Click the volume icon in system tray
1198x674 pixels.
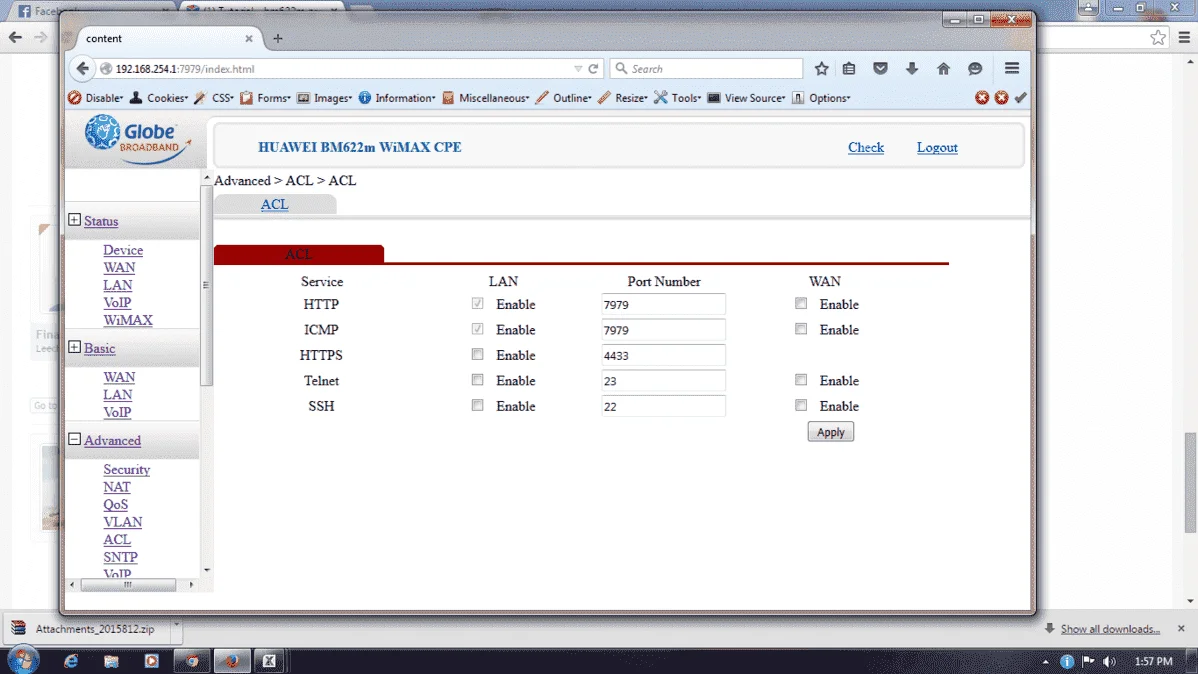pyautogui.click(x=1109, y=662)
